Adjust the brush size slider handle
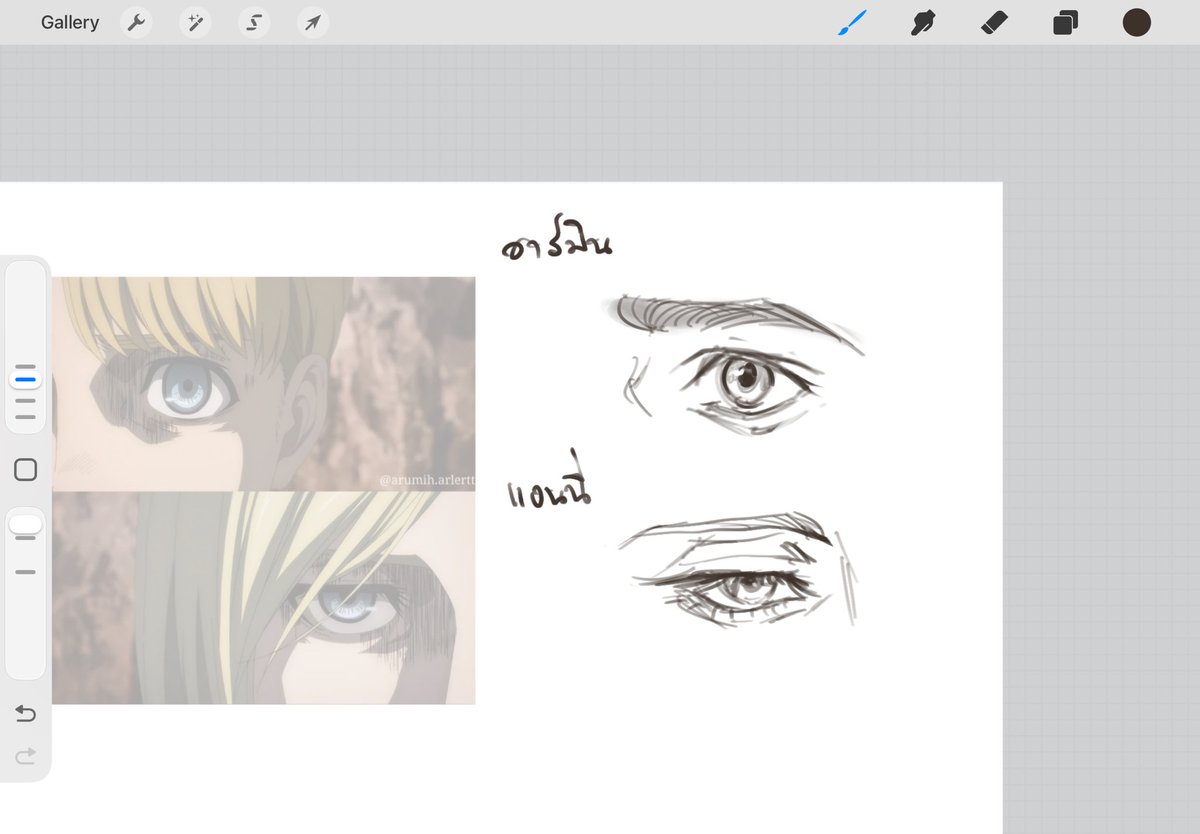The height and width of the screenshot is (834, 1200). click(25, 379)
